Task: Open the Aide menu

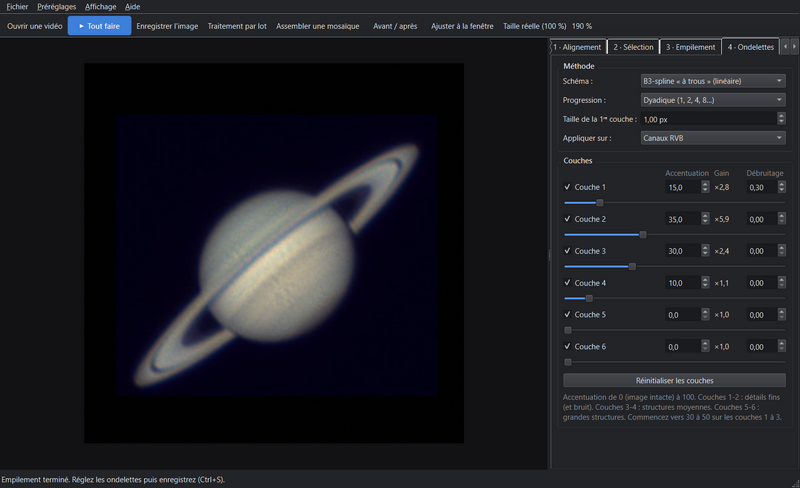Action: coord(133,7)
